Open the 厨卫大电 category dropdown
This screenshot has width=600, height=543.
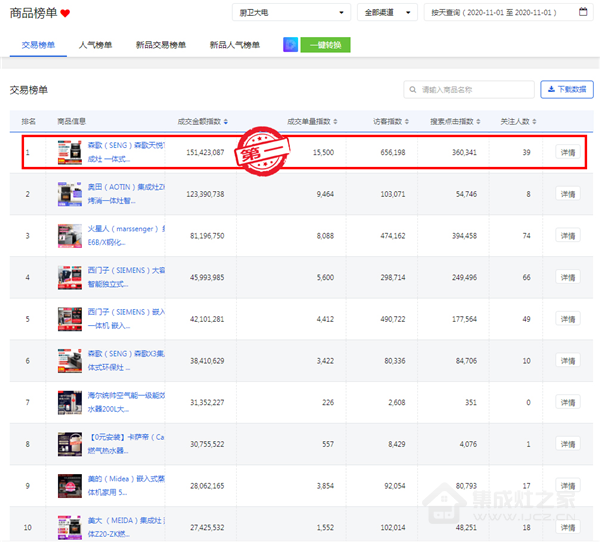coord(291,13)
